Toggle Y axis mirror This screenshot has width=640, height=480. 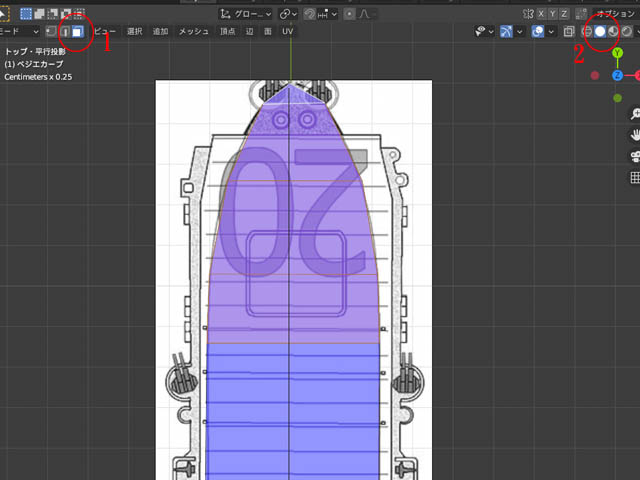pos(553,14)
